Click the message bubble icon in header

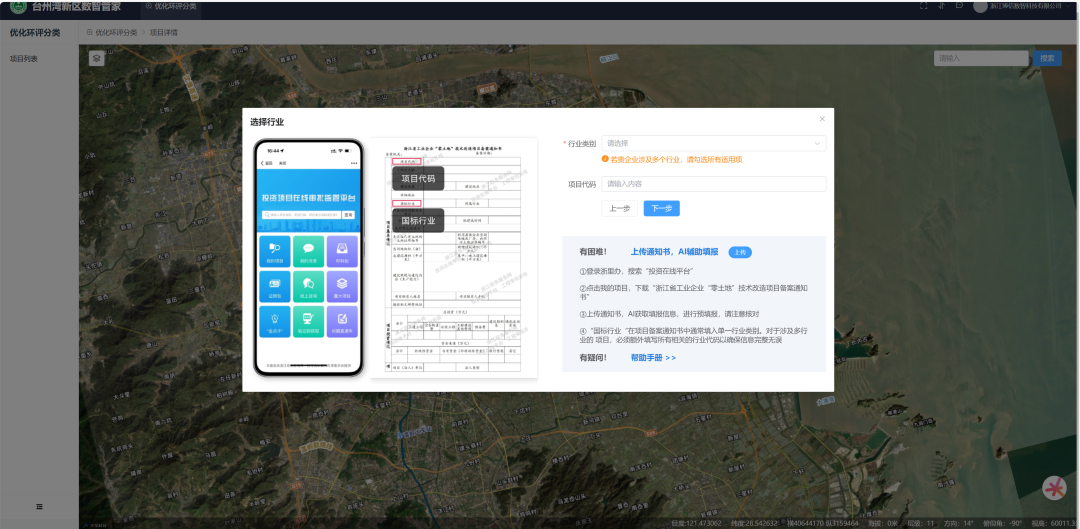coord(959,6)
